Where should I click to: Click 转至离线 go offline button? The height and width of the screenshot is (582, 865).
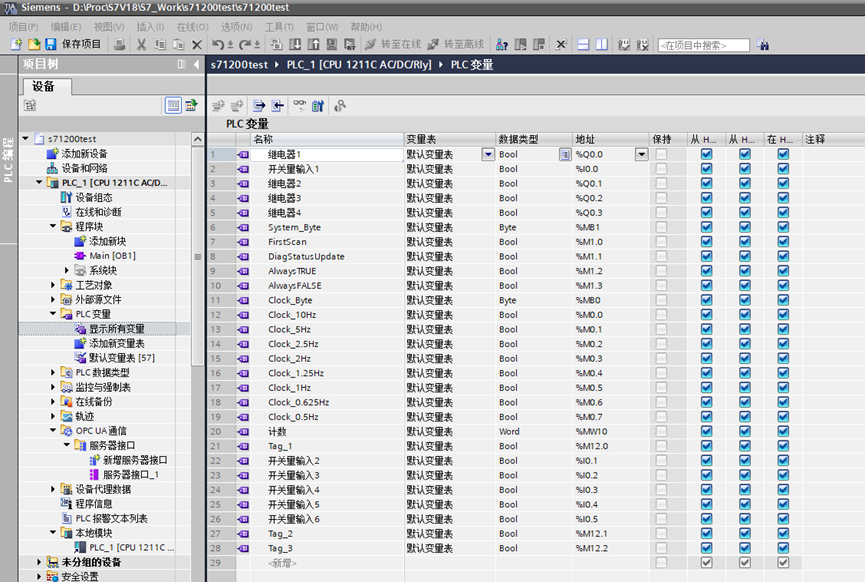pyautogui.click(x=456, y=45)
